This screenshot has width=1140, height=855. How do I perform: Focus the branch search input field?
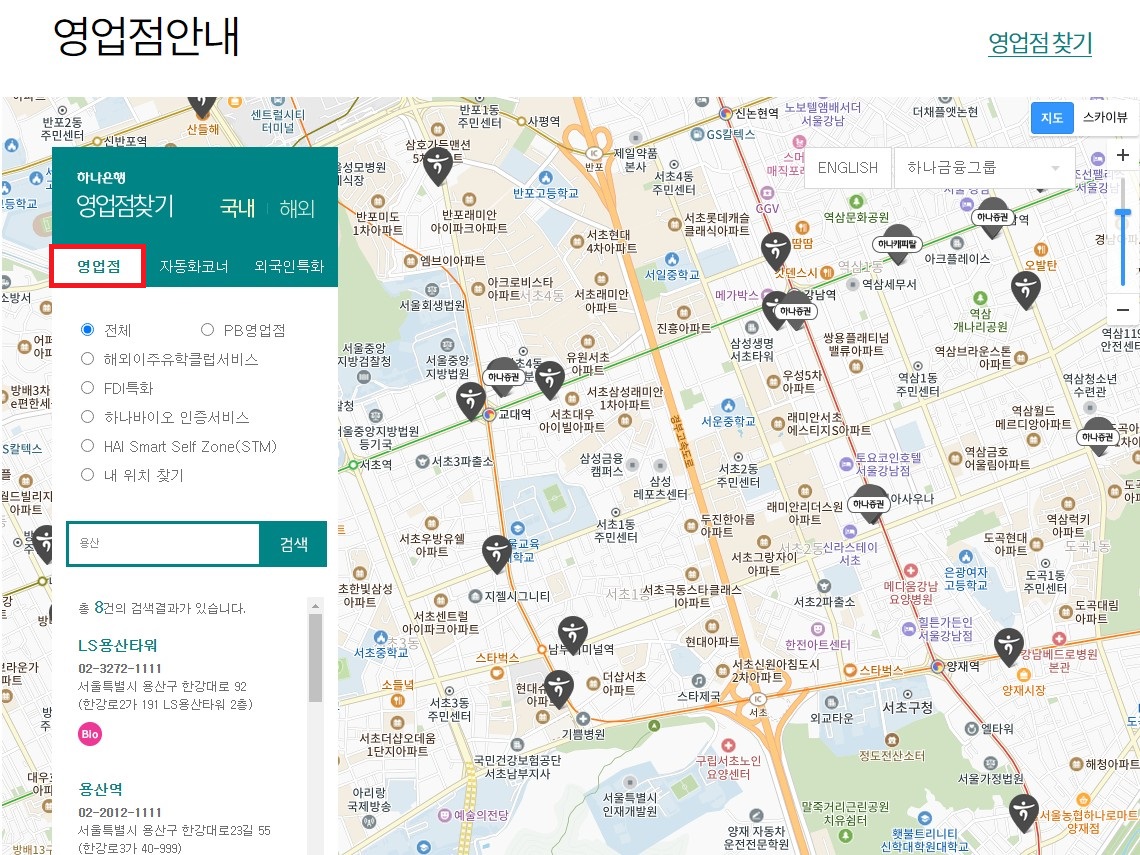coord(164,544)
